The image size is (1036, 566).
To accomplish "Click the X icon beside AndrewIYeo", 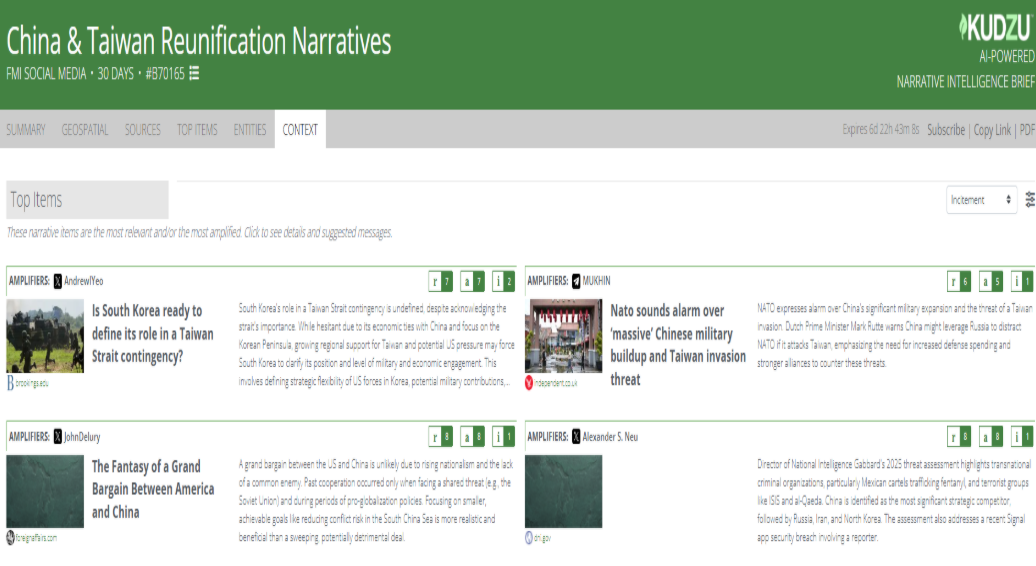I will [58, 281].
